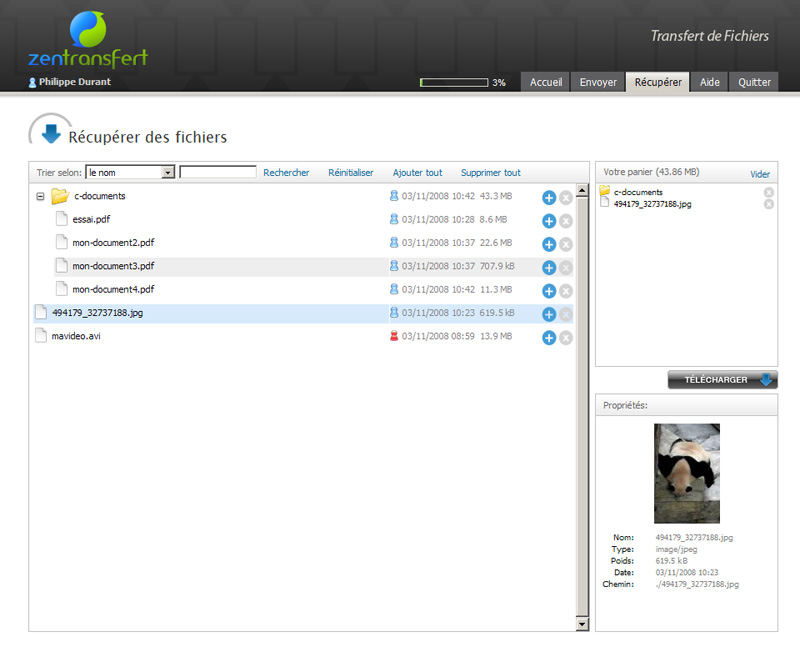Remove 494179_32737188.jpg from the basket panel
This screenshot has width=800, height=667.
click(x=769, y=204)
